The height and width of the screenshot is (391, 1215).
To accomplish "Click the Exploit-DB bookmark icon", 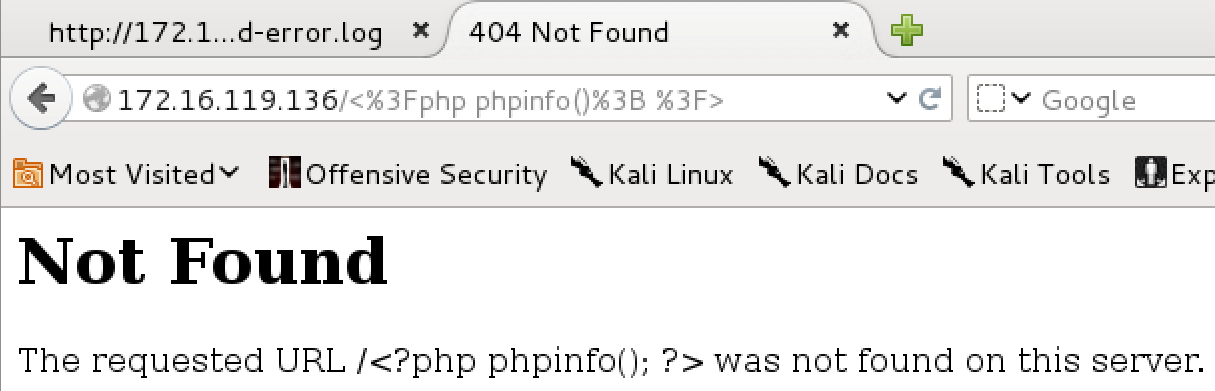I will (x=1151, y=173).
